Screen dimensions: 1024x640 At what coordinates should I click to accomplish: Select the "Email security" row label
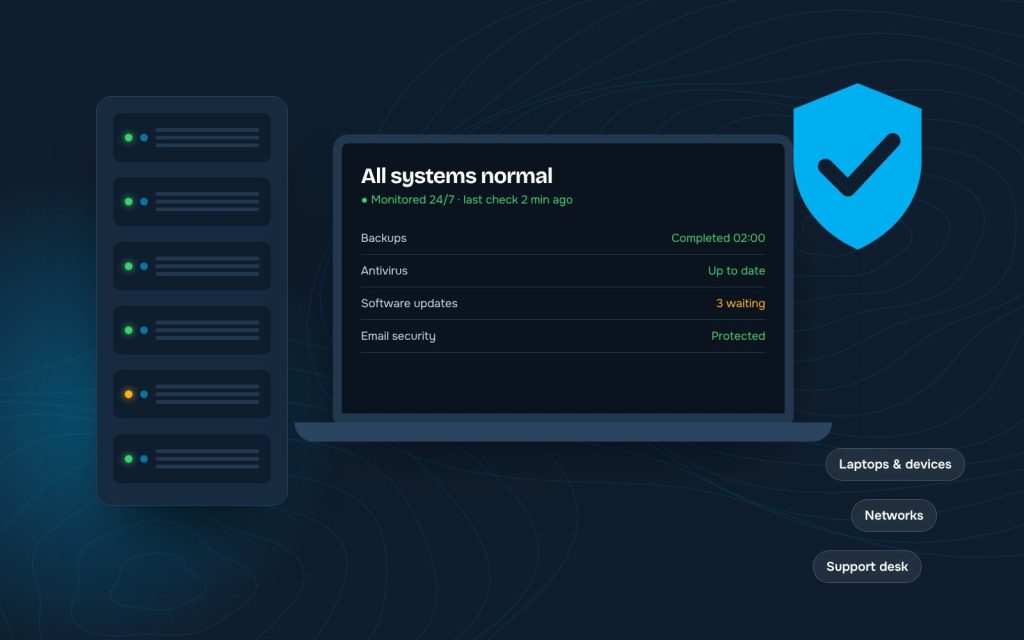[x=398, y=336]
